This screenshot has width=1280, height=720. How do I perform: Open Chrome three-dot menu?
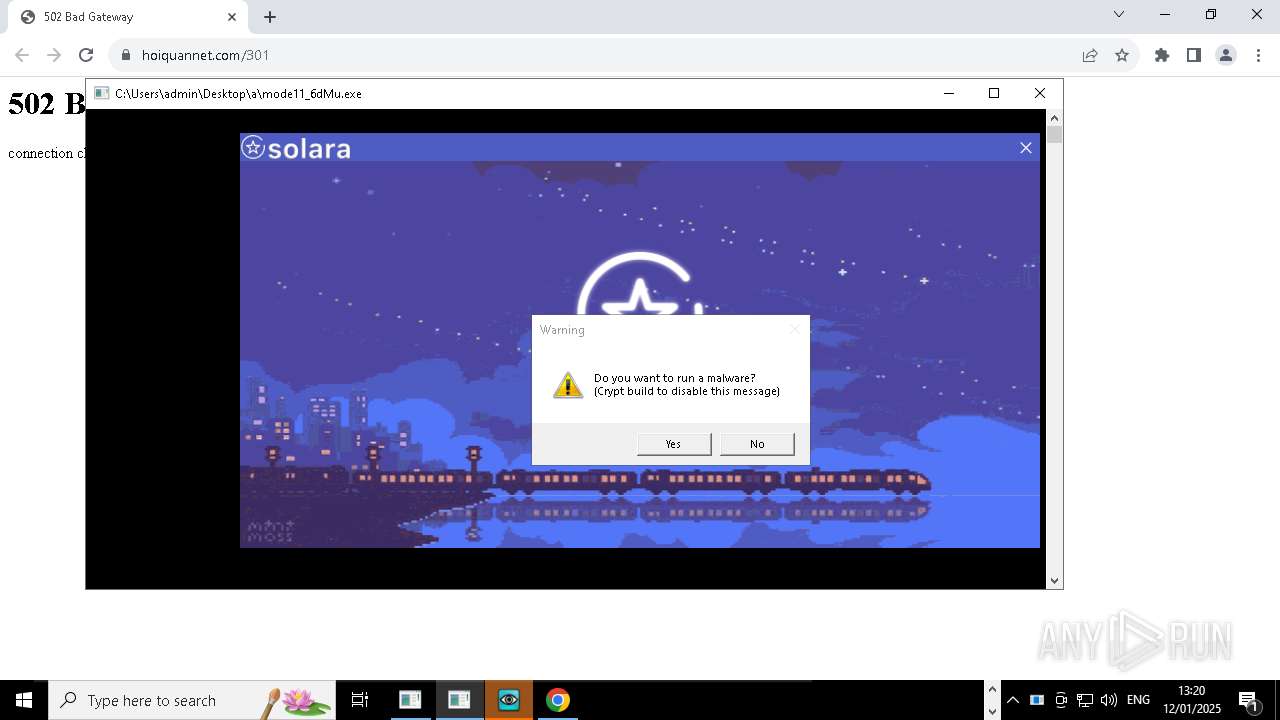(x=1258, y=55)
